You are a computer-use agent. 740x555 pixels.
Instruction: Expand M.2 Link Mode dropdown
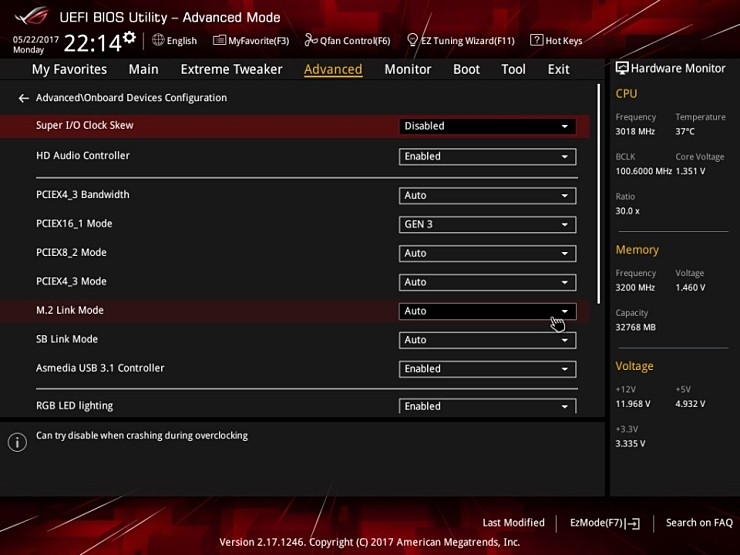(488, 311)
